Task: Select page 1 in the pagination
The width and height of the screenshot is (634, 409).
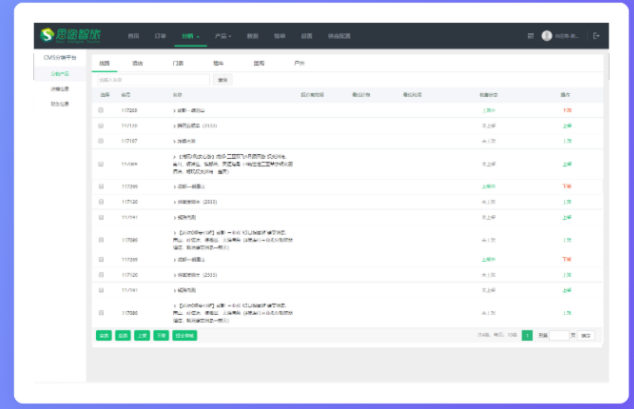Action: click(527, 336)
